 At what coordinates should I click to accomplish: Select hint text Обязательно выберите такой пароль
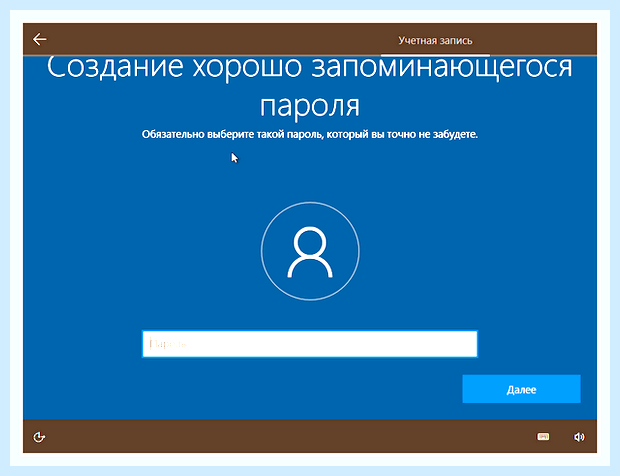click(x=232, y=134)
